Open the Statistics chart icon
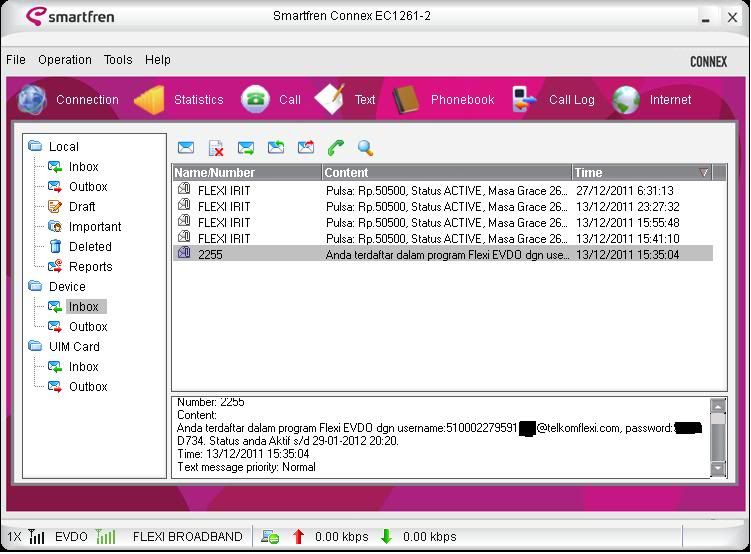Screen dimensions: 751x554 point(149,100)
